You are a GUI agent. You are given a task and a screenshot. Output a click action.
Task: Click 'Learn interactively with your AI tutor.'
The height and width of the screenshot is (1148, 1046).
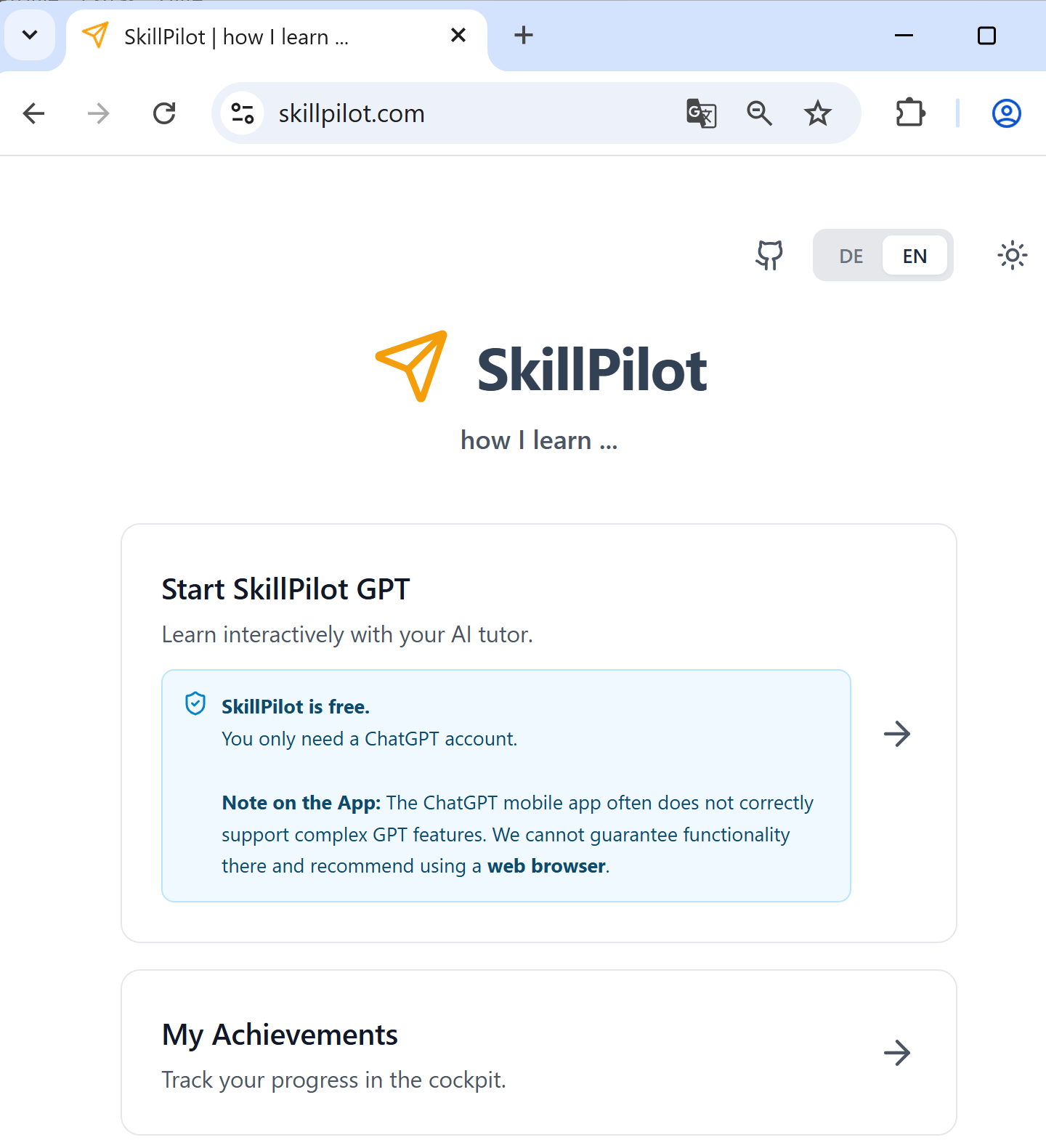(347, 634)
